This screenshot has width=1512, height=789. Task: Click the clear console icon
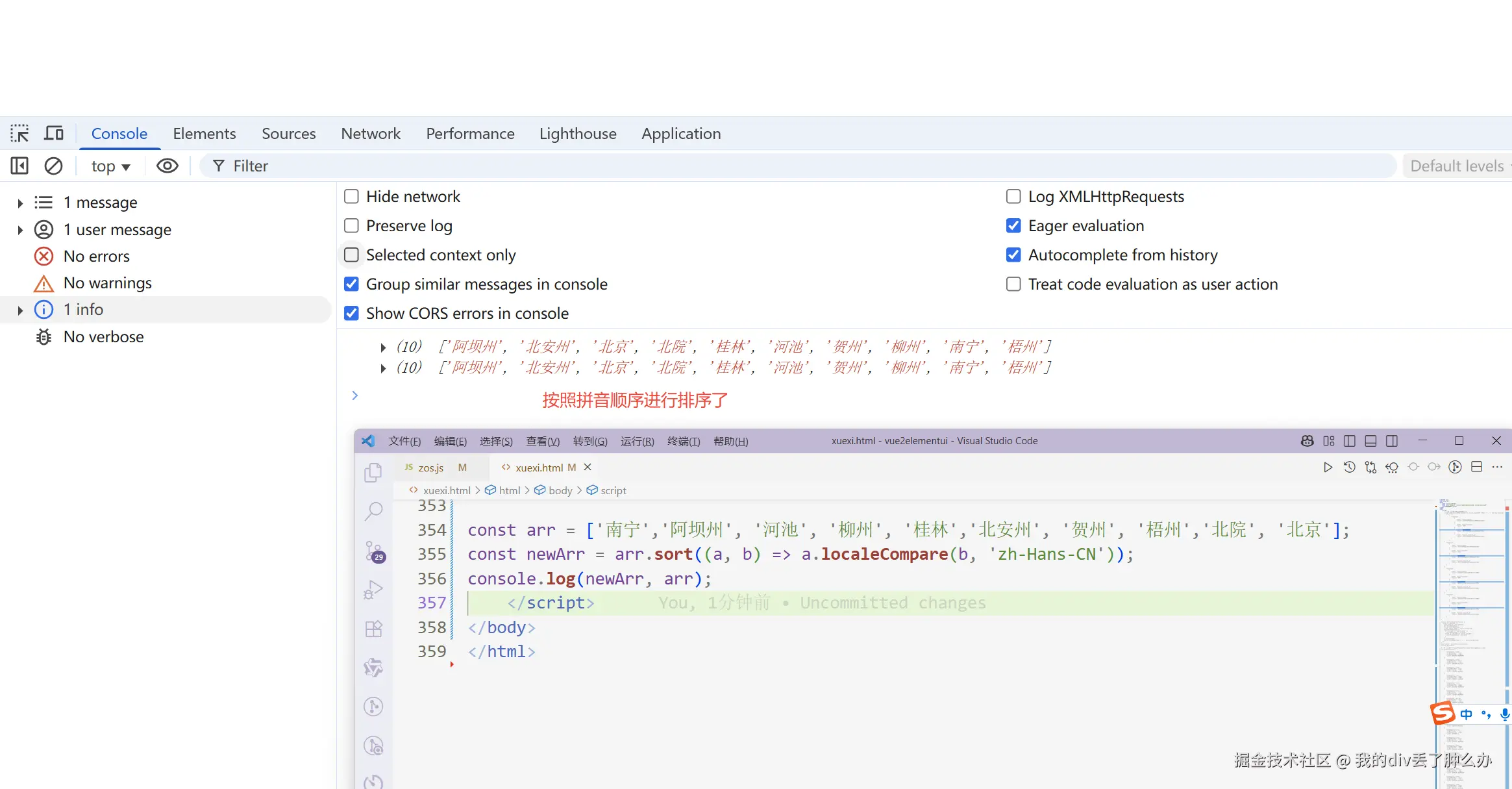point(53,166)
